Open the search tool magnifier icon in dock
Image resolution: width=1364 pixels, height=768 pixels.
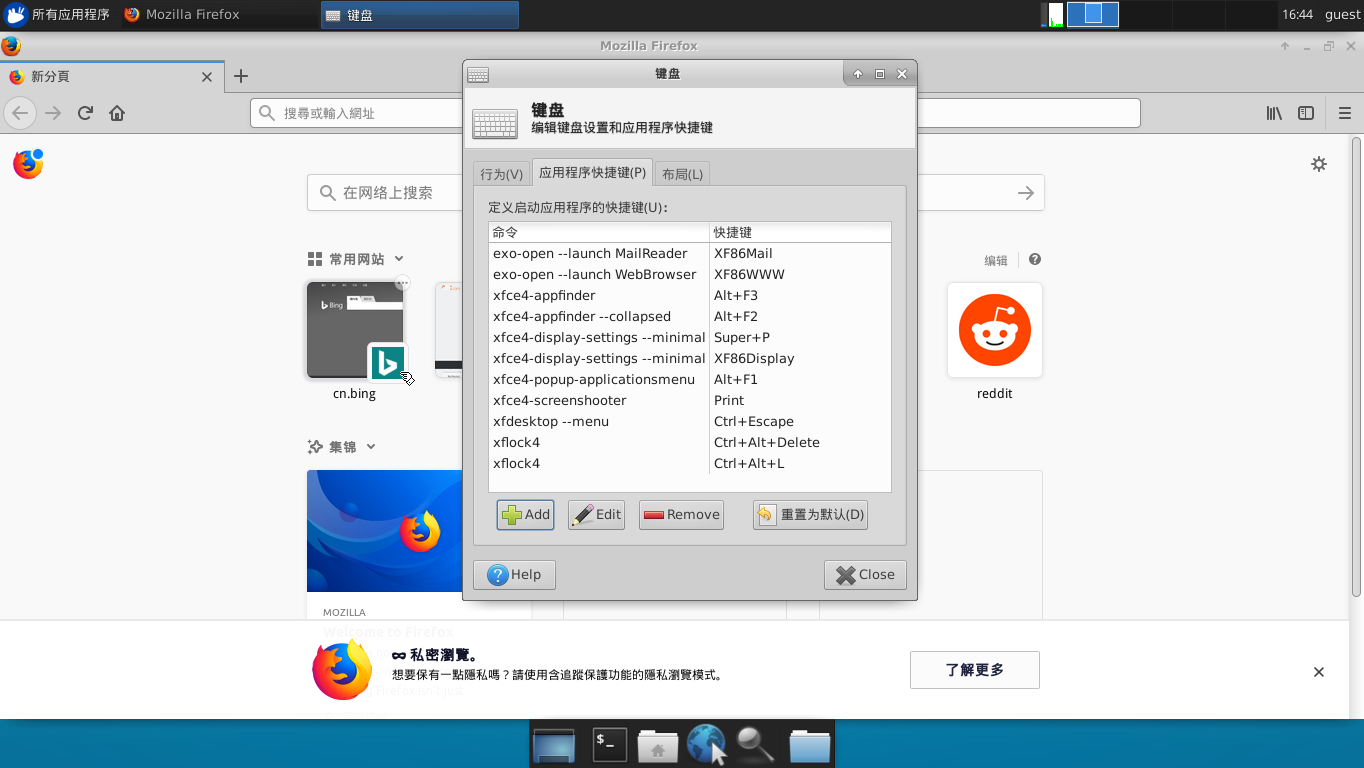(755, 744)
